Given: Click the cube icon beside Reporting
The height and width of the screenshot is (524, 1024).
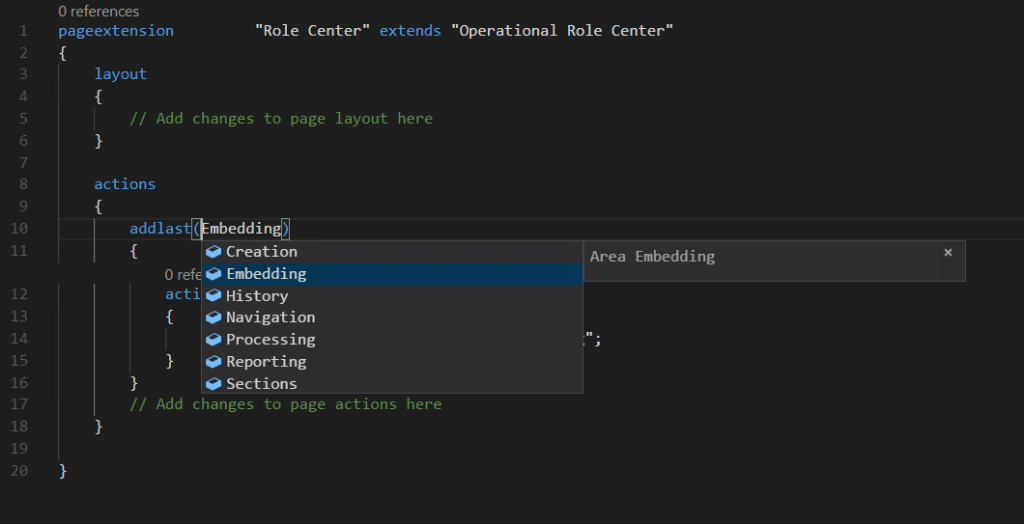Looking at the screenshot, I should point(213,362).
